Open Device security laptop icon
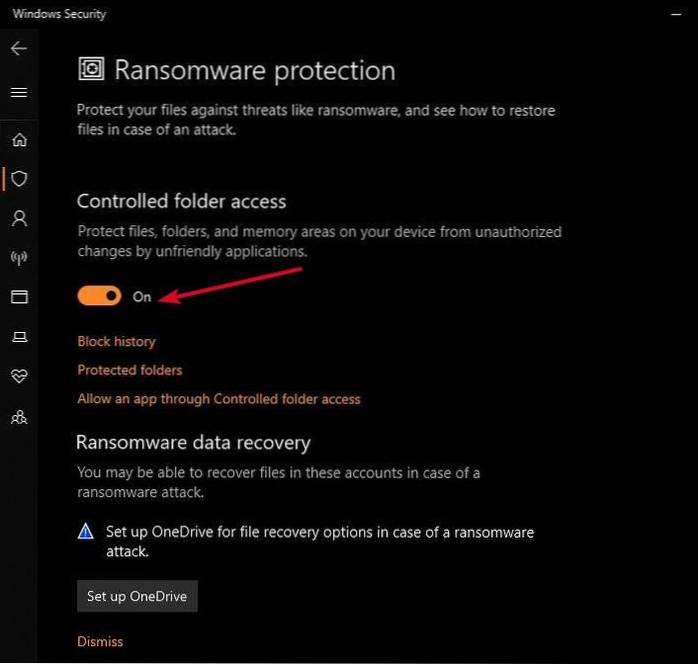The image size is (698, 664). (x=19, y=337)
